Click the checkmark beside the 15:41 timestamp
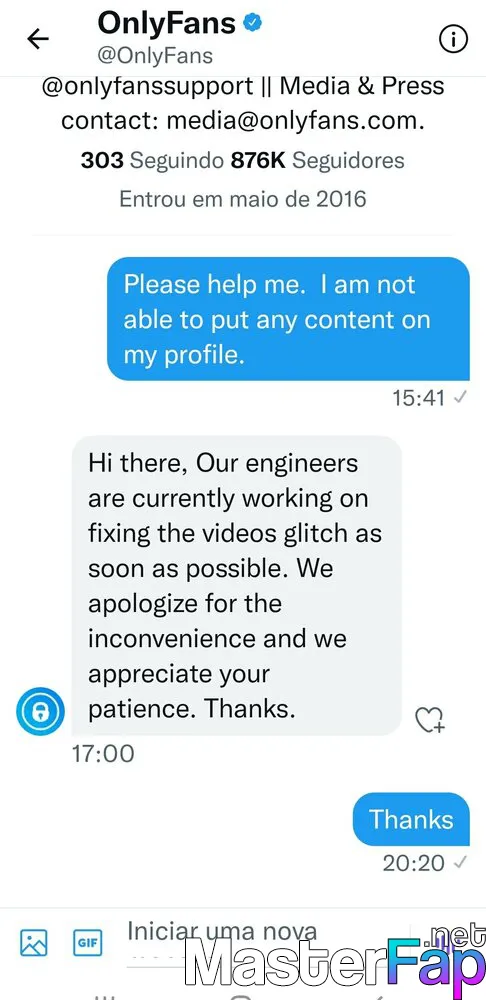This screenshot has height=1000, width=486. tap(460, 398)
